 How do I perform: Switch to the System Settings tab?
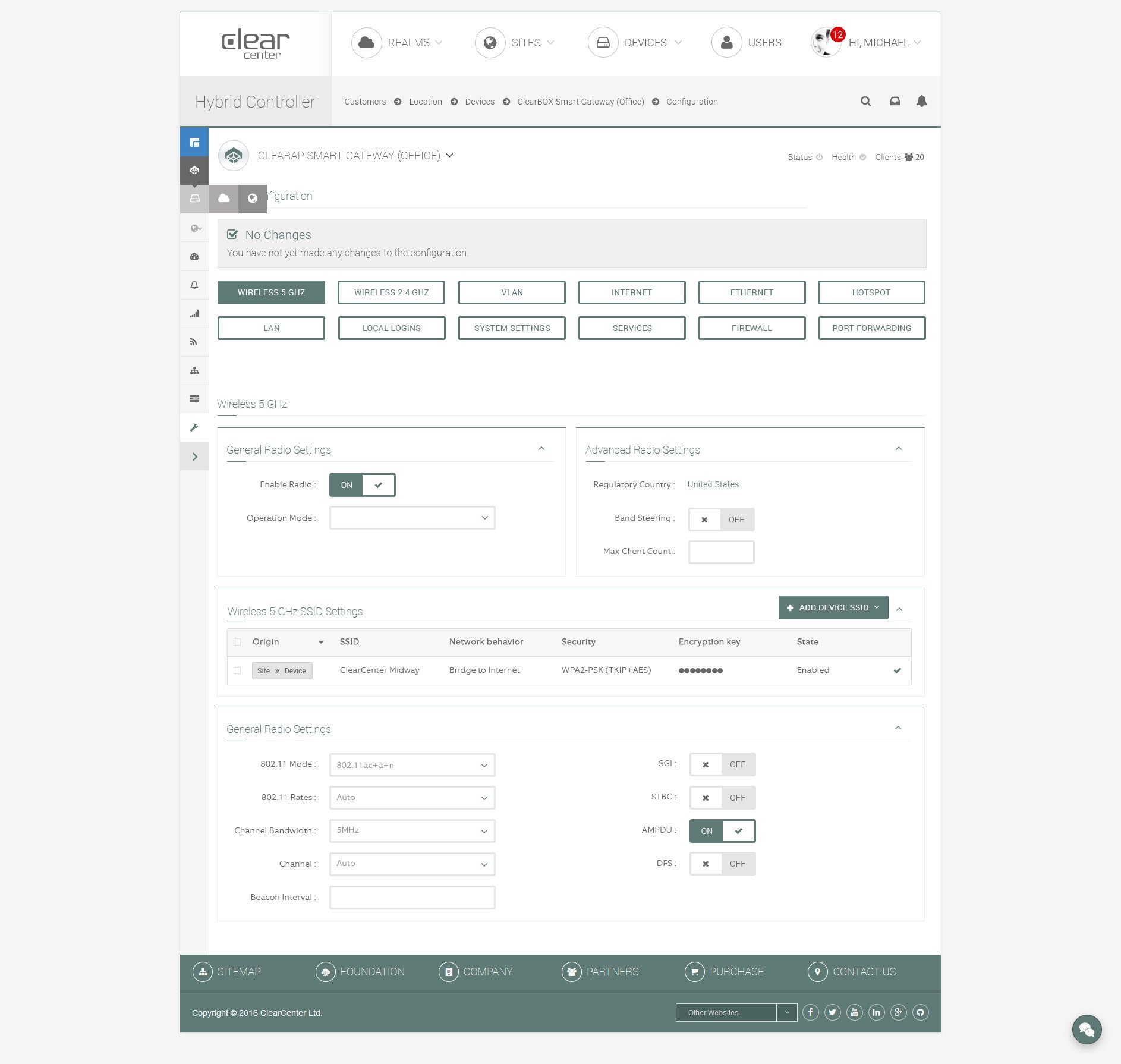pos(512,328)
